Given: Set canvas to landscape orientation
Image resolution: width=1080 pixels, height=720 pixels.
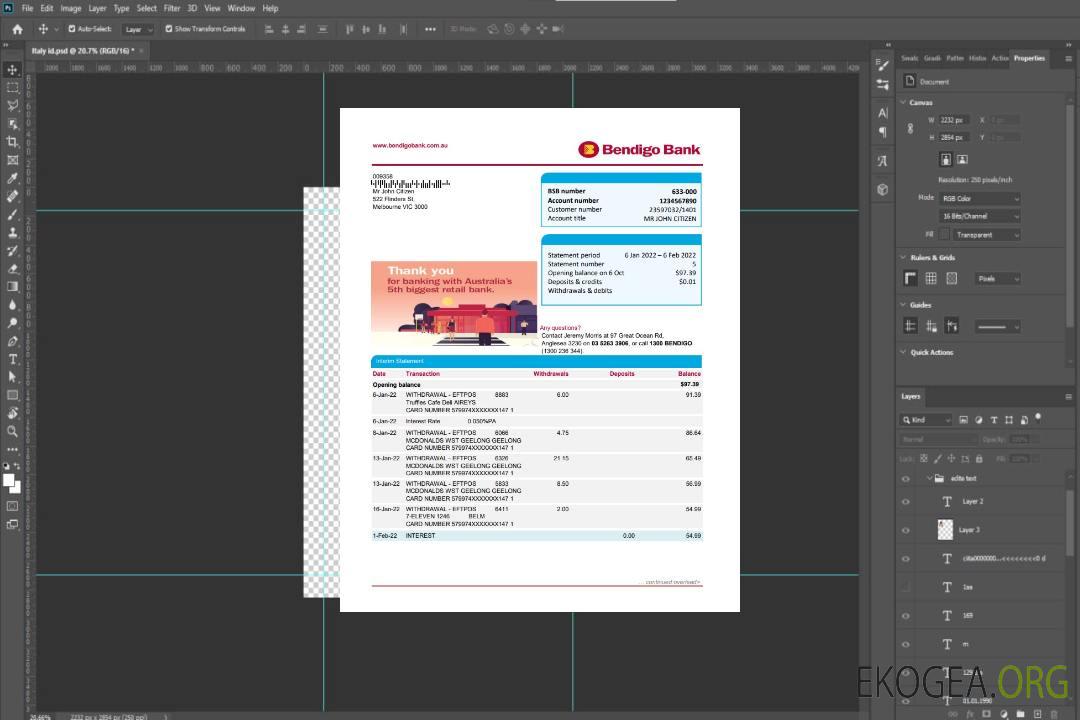Looking at the screenshot, I should point(962,159).
